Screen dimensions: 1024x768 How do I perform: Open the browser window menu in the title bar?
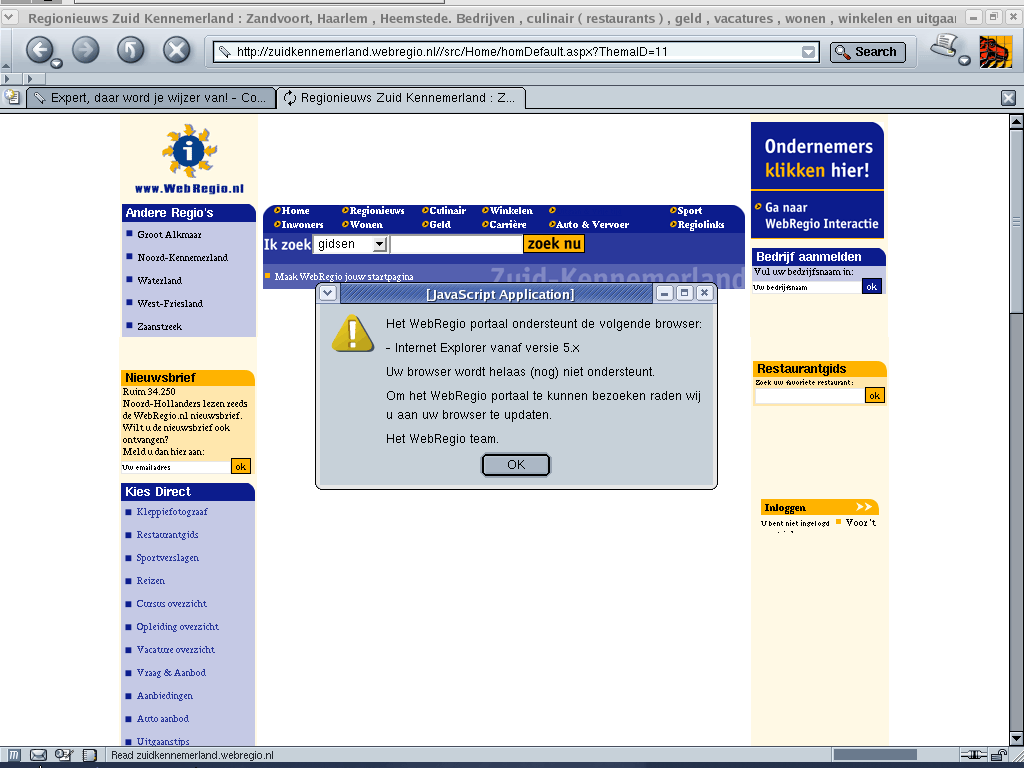click(9, 16)
